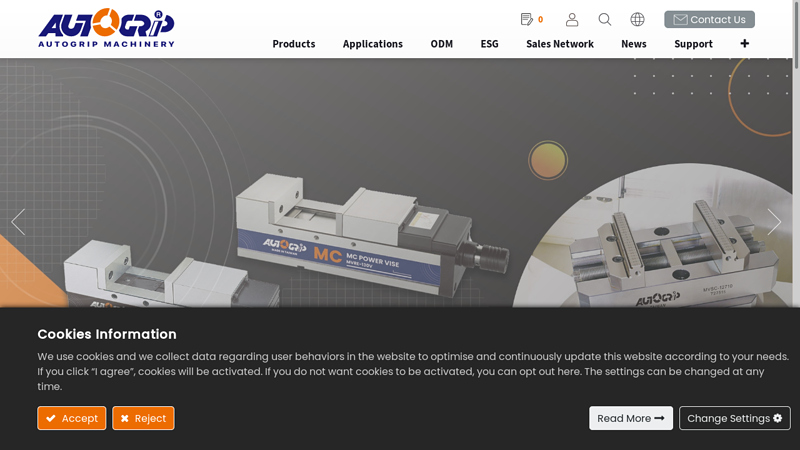The height and width of the screenshot is (450, 800).
Task: Open the News menu item
Action: pos(634,44)
